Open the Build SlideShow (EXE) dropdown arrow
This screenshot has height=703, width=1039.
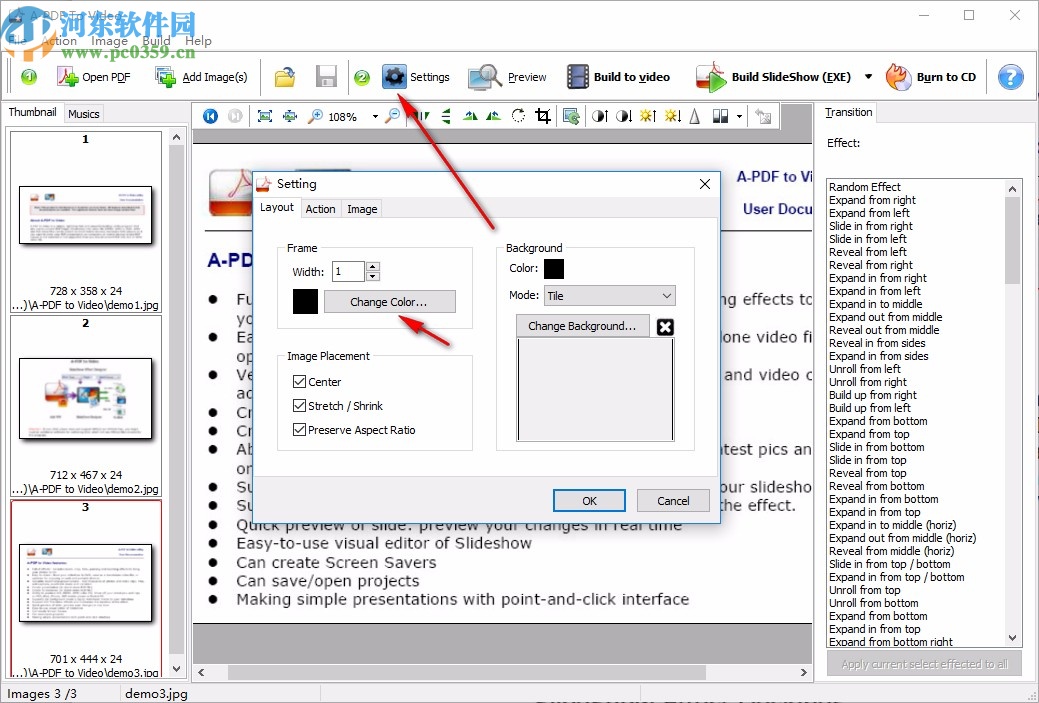pos(868,76)
